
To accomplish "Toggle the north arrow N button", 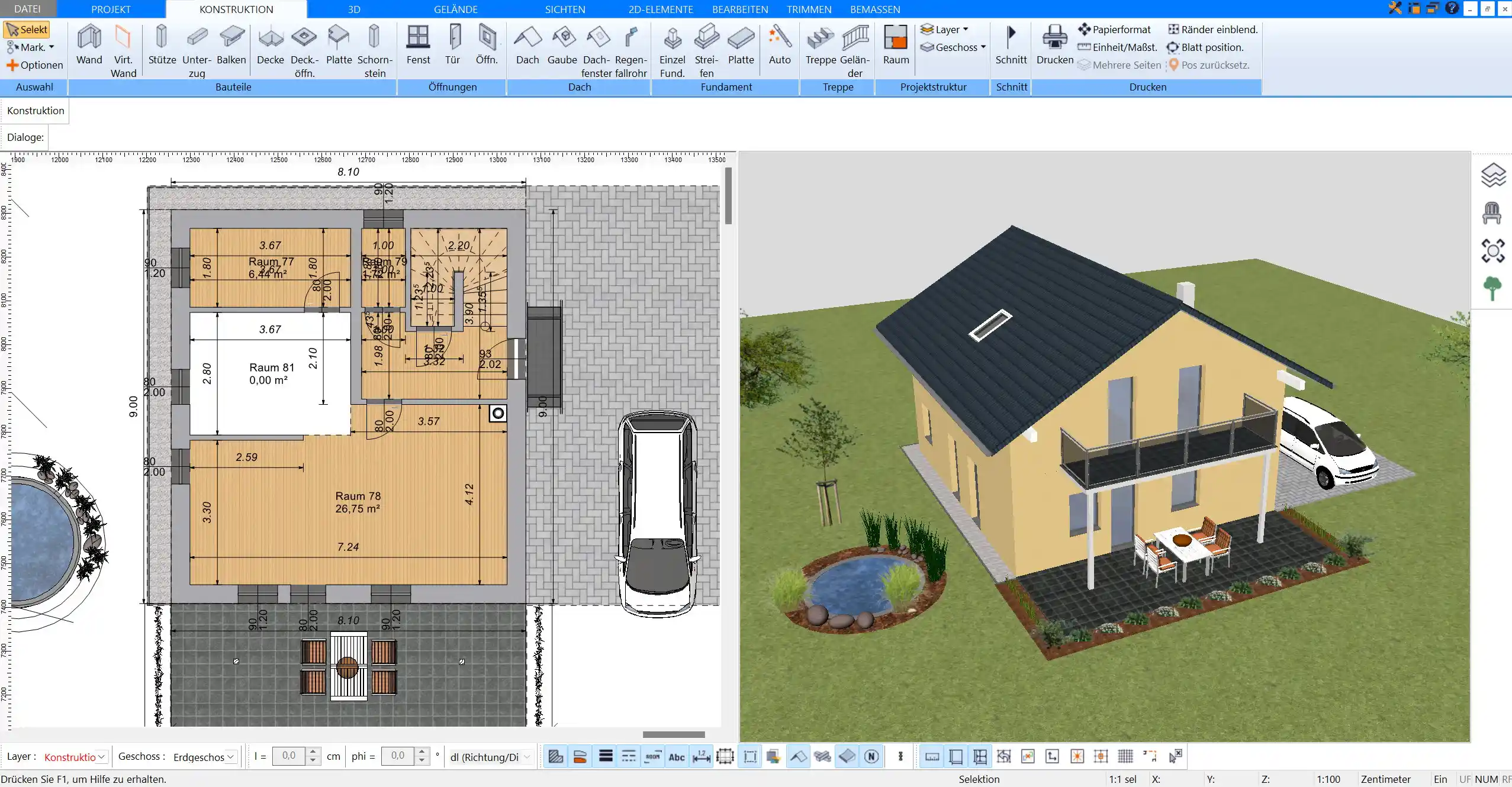I will coord(871,756).
